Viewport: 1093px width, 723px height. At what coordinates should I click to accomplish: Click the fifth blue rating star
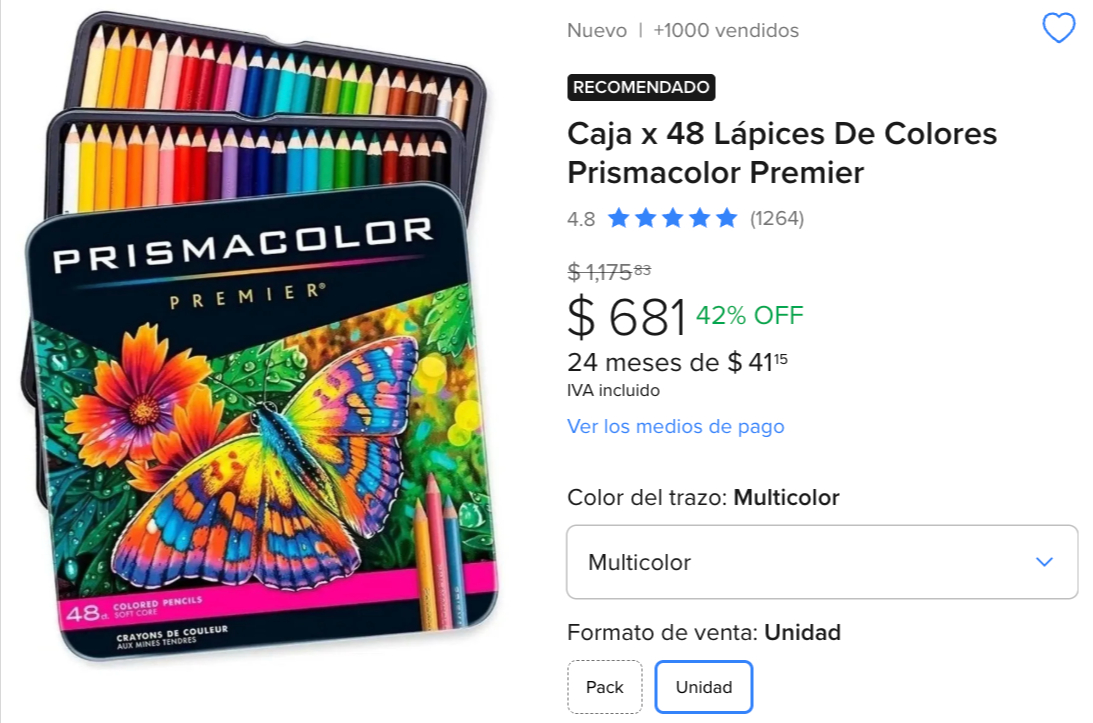(726, 218)
